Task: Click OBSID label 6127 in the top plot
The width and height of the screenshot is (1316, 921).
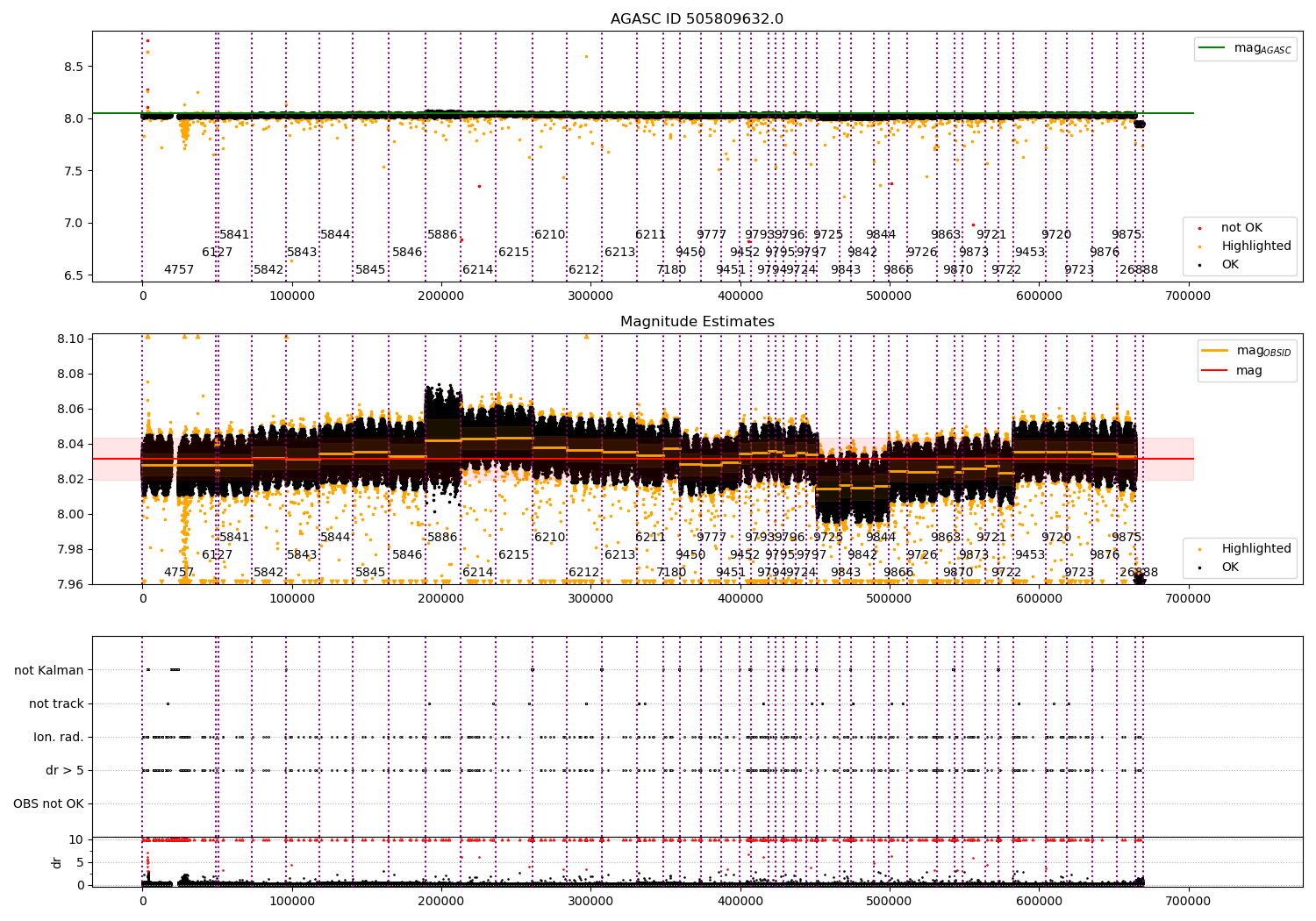Action: tap(218, 253)
